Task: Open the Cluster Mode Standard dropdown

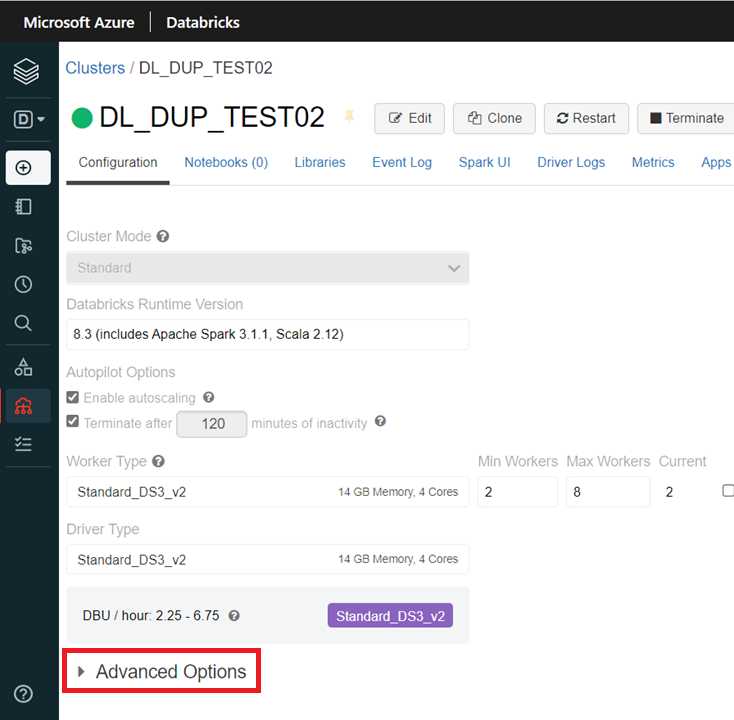Action: (268, 268)
